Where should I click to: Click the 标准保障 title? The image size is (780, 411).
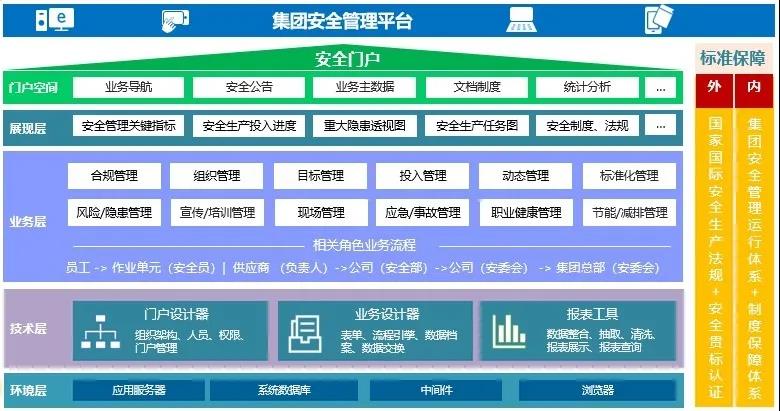point(732,58)
